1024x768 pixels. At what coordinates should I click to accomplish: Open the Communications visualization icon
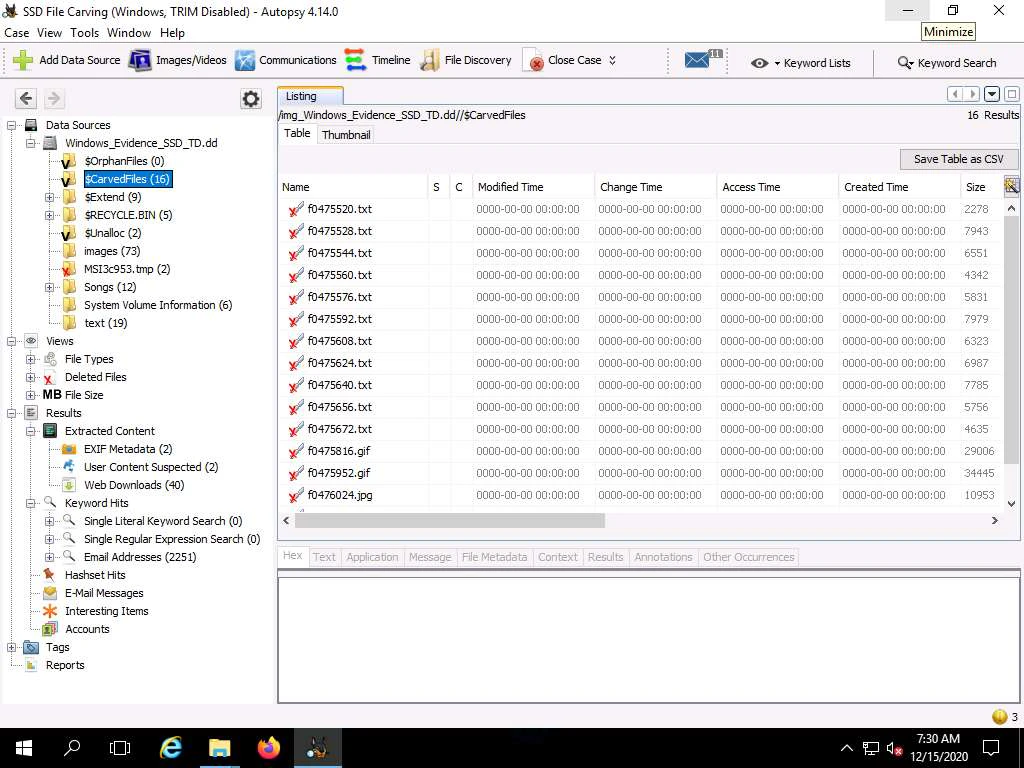pos(244,60)
